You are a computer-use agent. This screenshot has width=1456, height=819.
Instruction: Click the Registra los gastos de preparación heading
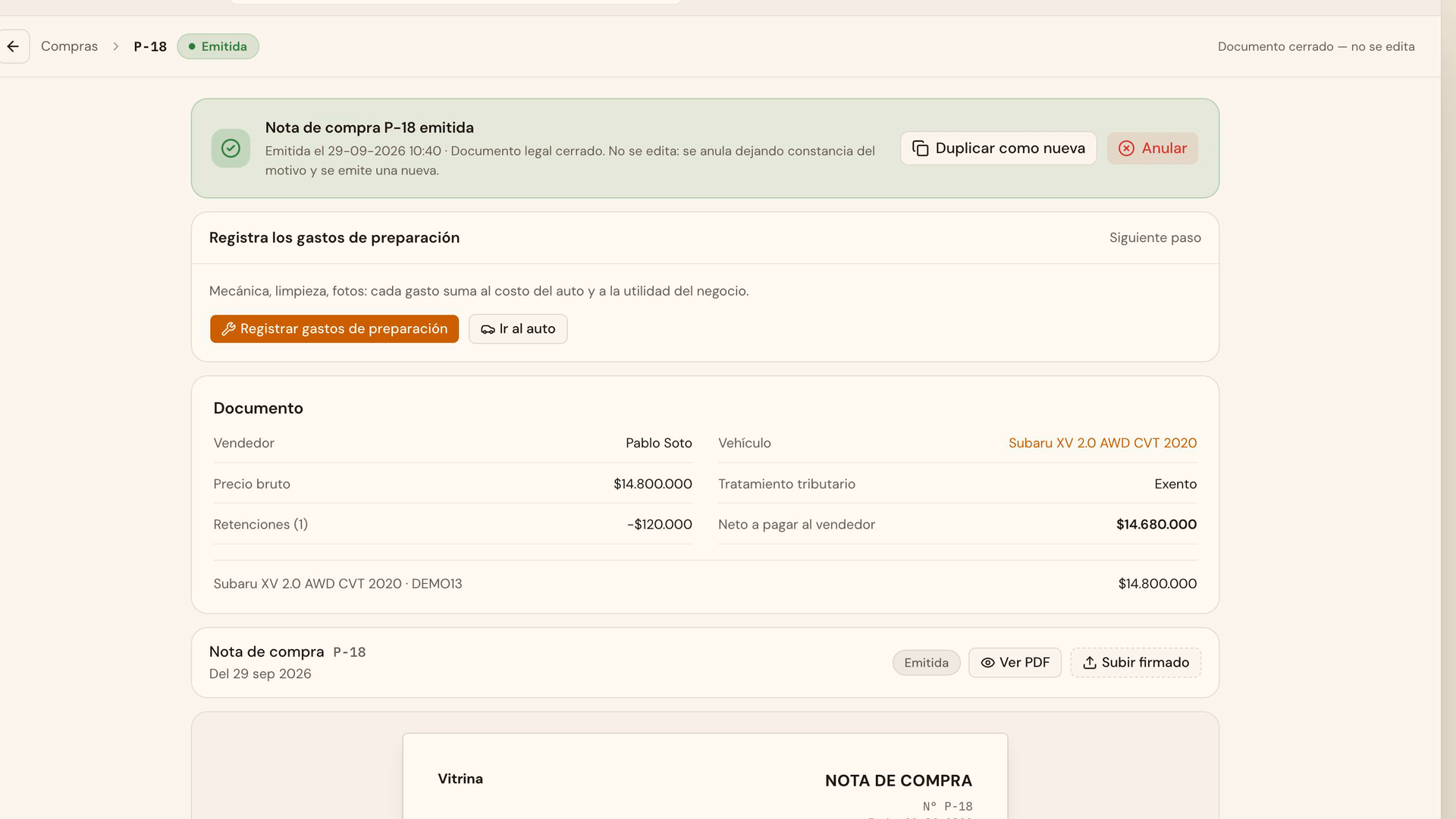point(334,238)
